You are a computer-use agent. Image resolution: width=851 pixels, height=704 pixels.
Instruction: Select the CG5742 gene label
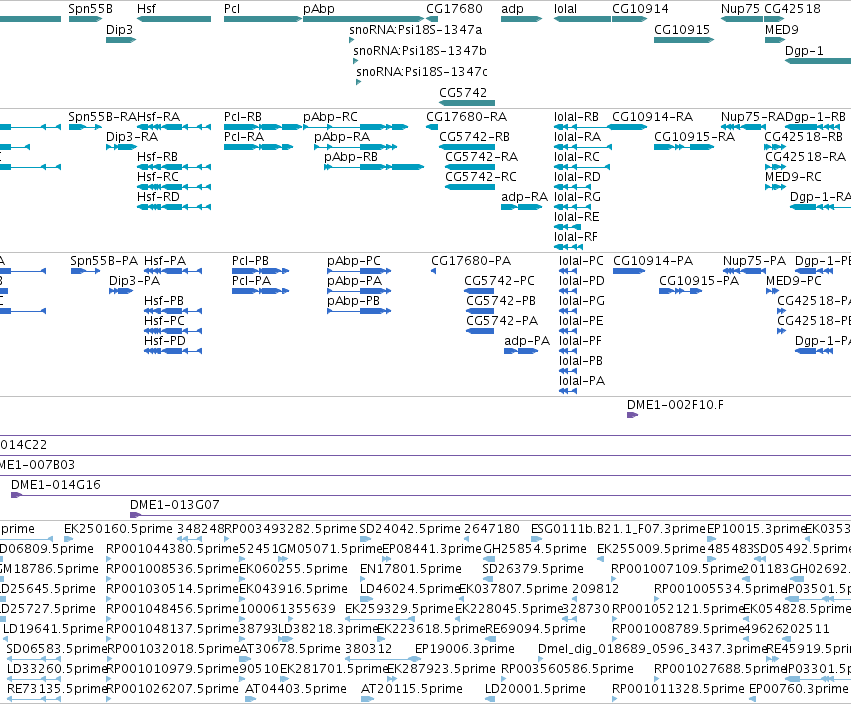click(463, 92)
